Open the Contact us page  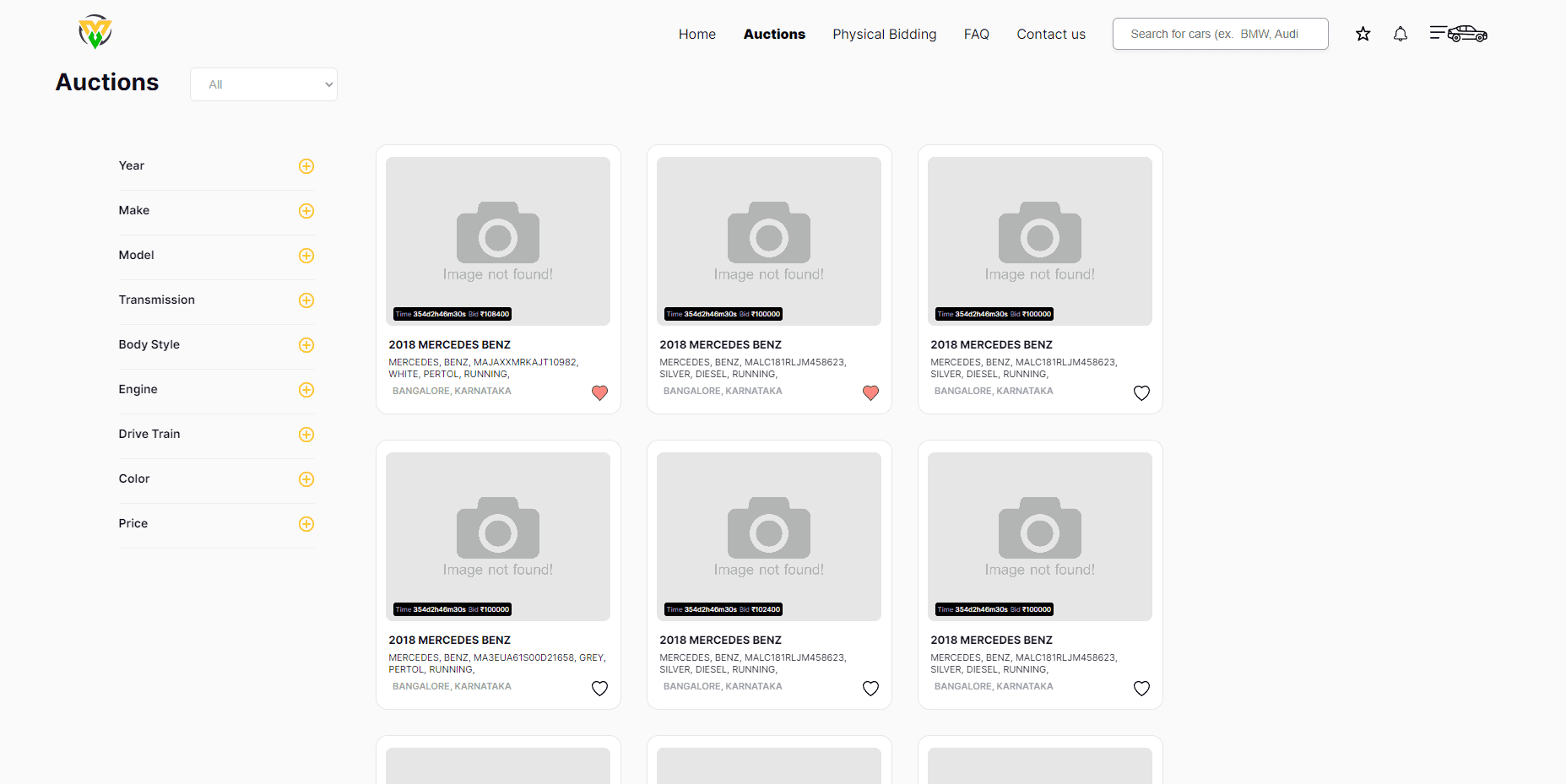coord(1051,34)
